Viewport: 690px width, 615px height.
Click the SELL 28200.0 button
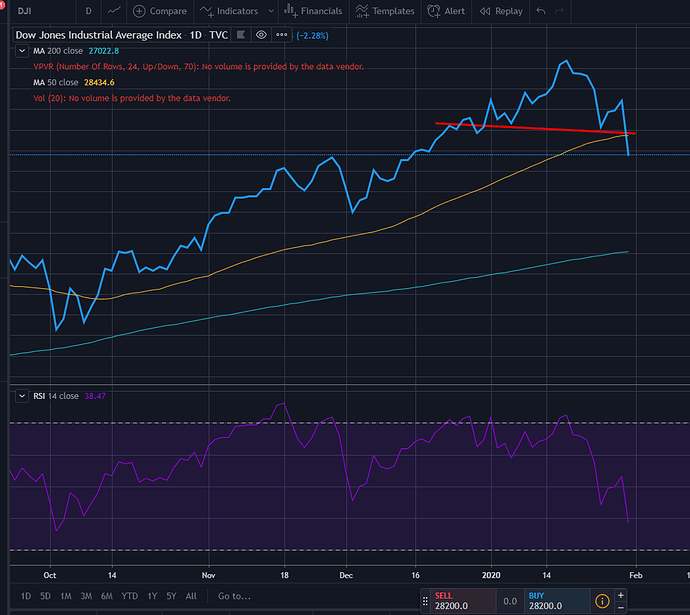462,601
